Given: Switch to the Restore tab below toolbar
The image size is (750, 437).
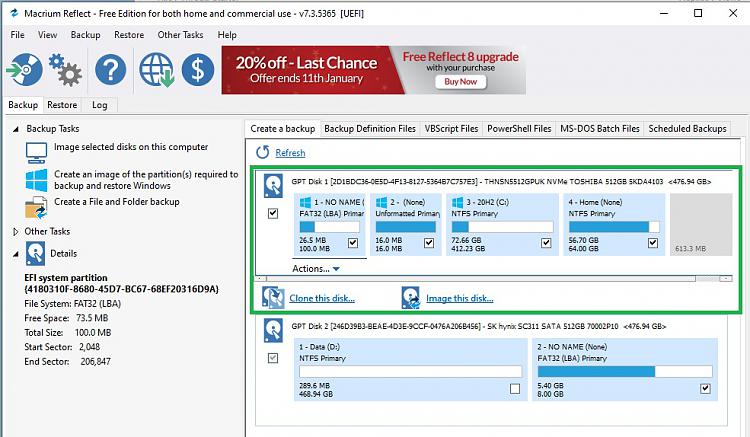Looking at the screenshot, I should 62,105.
